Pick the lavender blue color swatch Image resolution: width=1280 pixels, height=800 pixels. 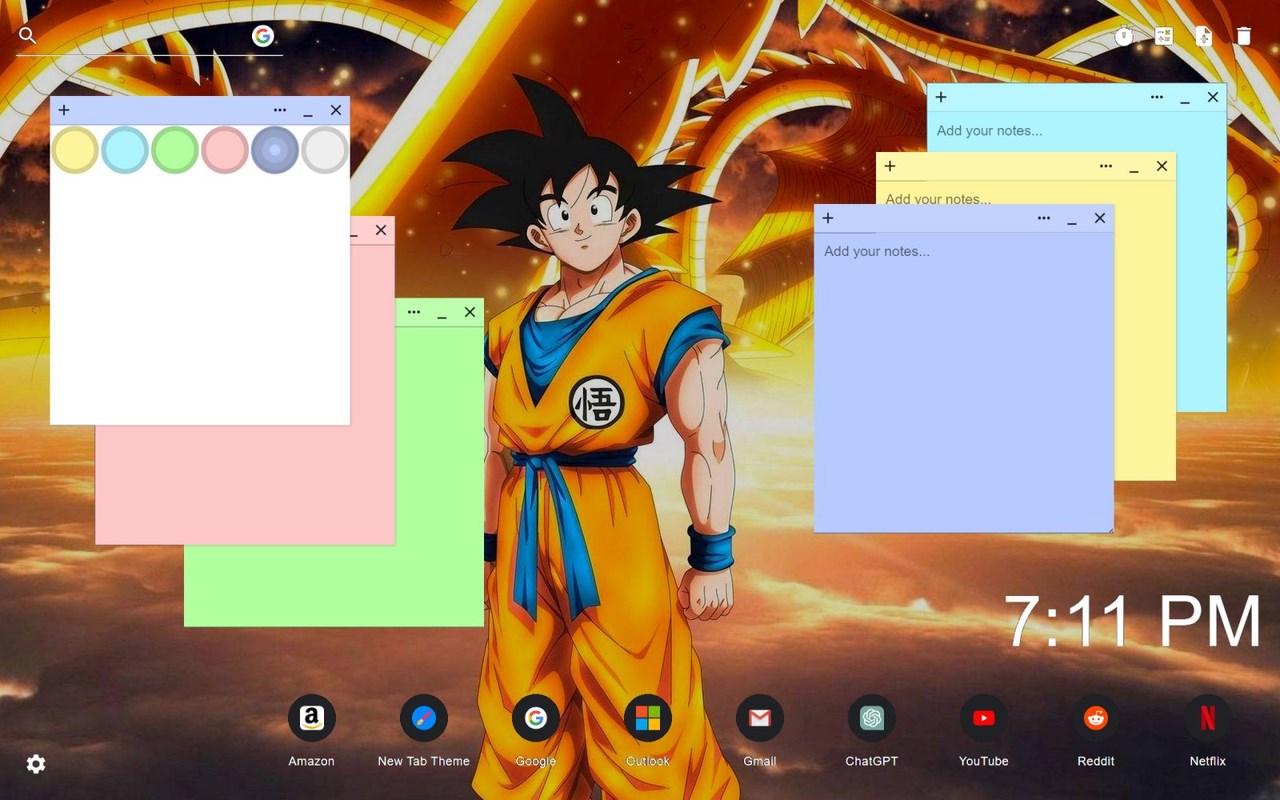275,150
